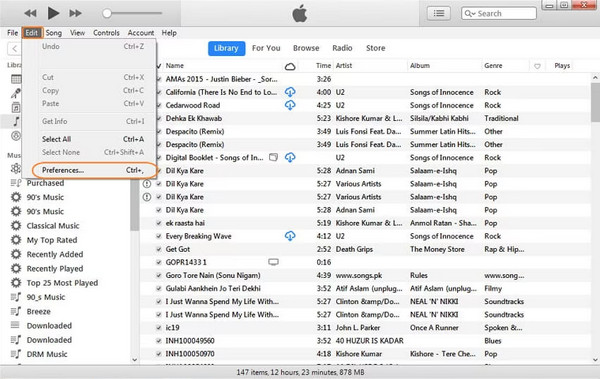Open the Browse tab
This screenshot has height=379, width=600.
(x=306, y=48)
